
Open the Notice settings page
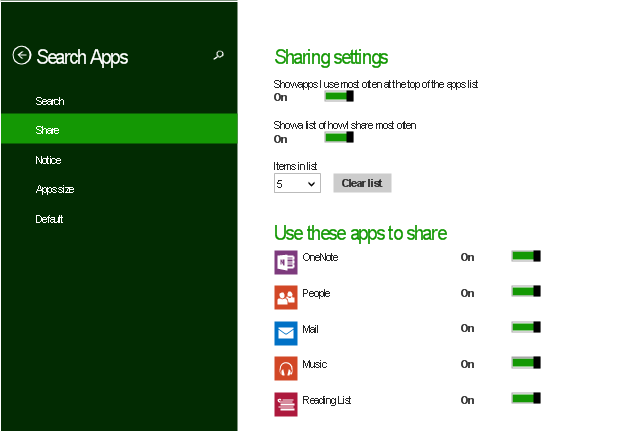tap(119, 160)
